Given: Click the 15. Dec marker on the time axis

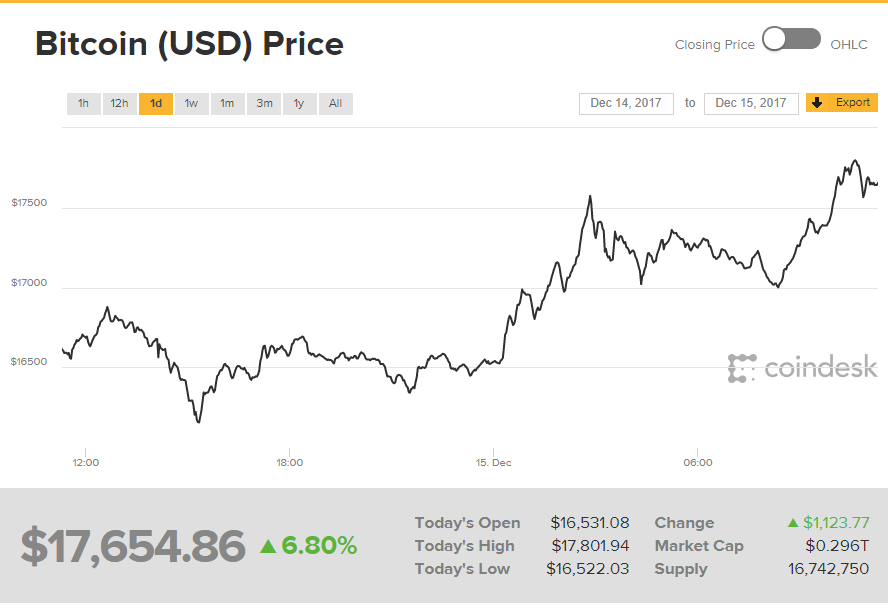Looking at the screenshot, I should click(x=493, y=463).
